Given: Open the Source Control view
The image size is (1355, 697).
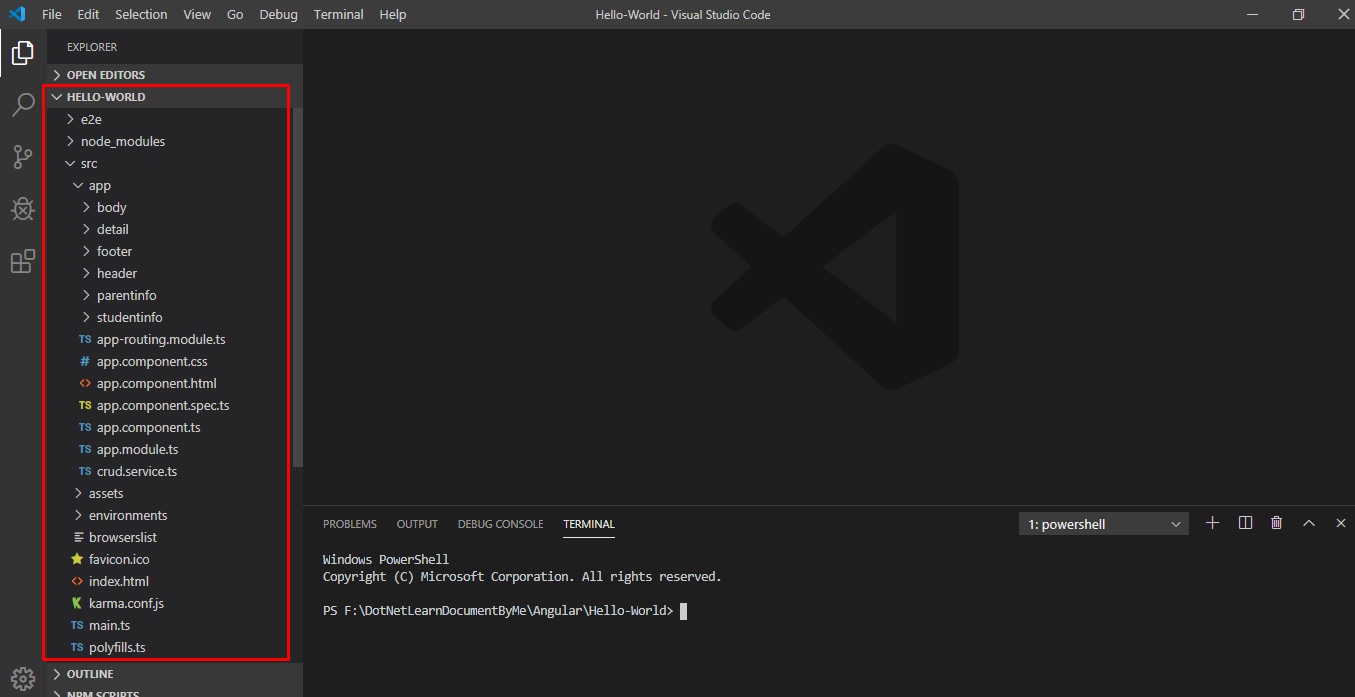Looking at the screenshot, I should pos(22,157).
